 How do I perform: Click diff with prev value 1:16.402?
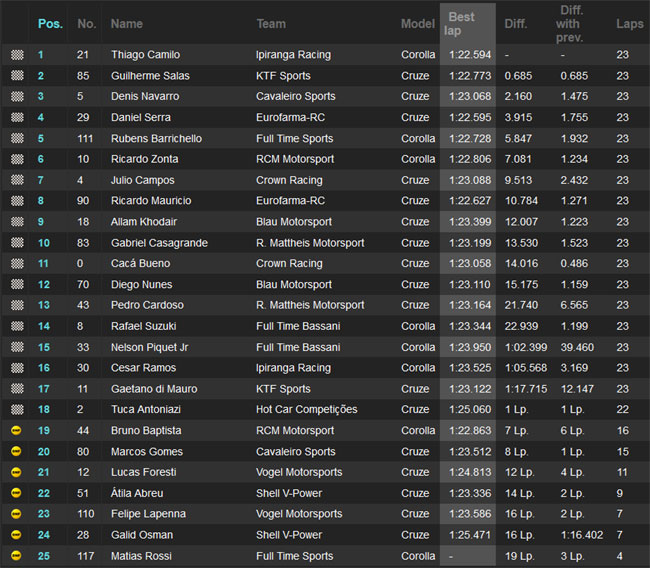coord(582,535)
